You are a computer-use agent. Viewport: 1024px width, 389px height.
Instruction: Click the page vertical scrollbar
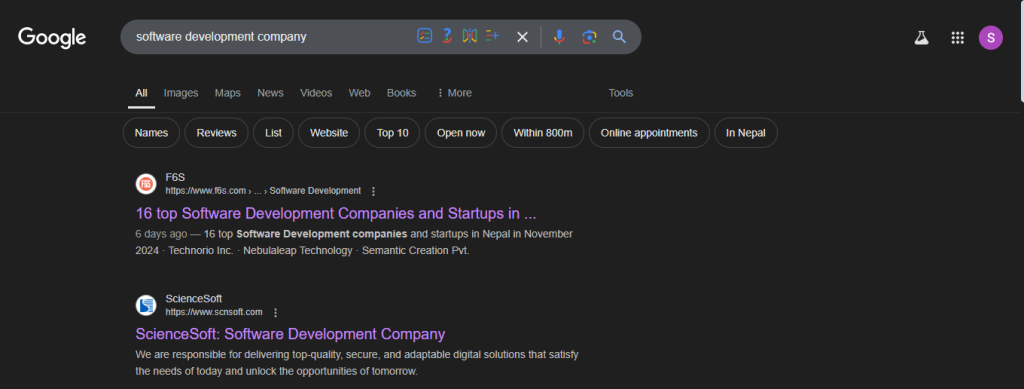(1021, 51)
